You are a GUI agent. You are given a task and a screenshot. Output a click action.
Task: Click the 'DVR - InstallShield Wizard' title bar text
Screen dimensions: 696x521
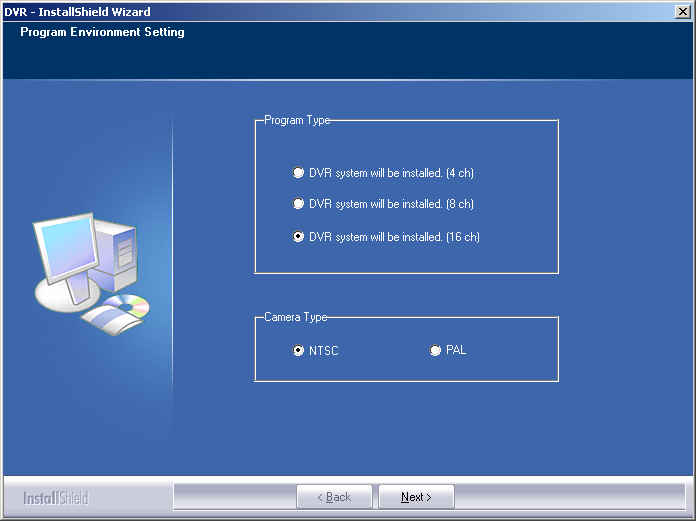[77, 12]
